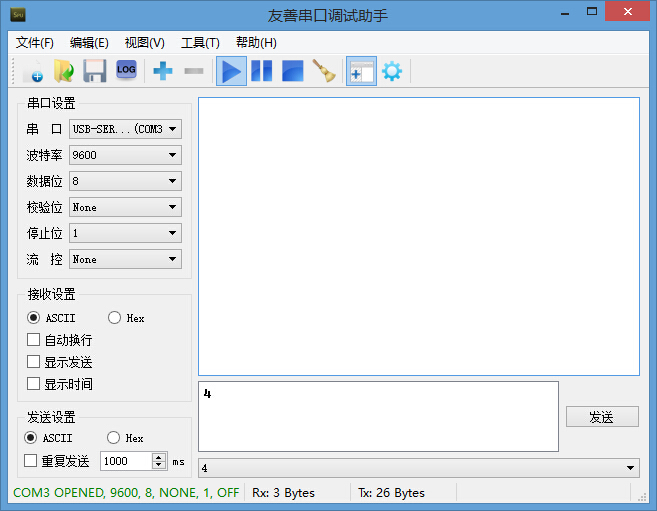Start the serial port with play icon
This screenshot has height=511, width=657.
click(231, 71)
